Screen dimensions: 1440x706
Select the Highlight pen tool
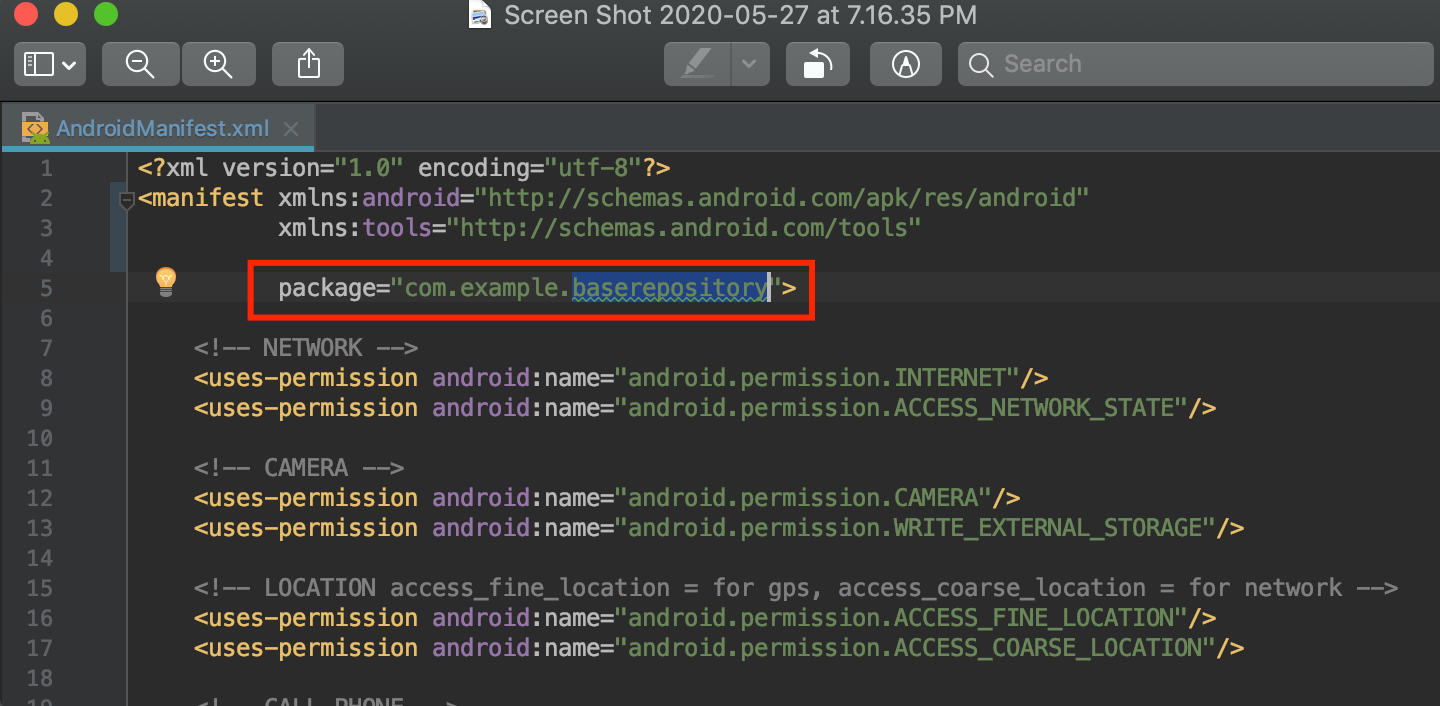(x=698, y=64)
